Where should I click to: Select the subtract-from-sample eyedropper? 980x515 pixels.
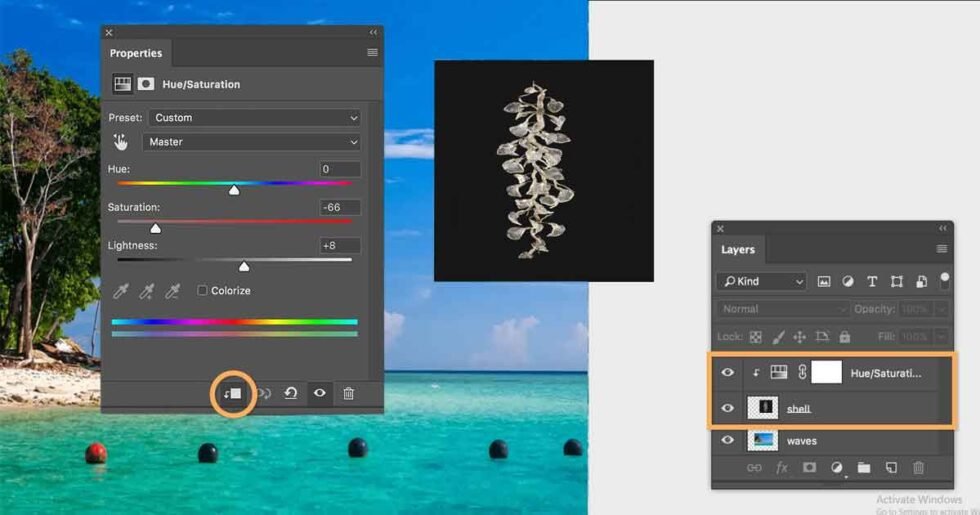[172, 291]
